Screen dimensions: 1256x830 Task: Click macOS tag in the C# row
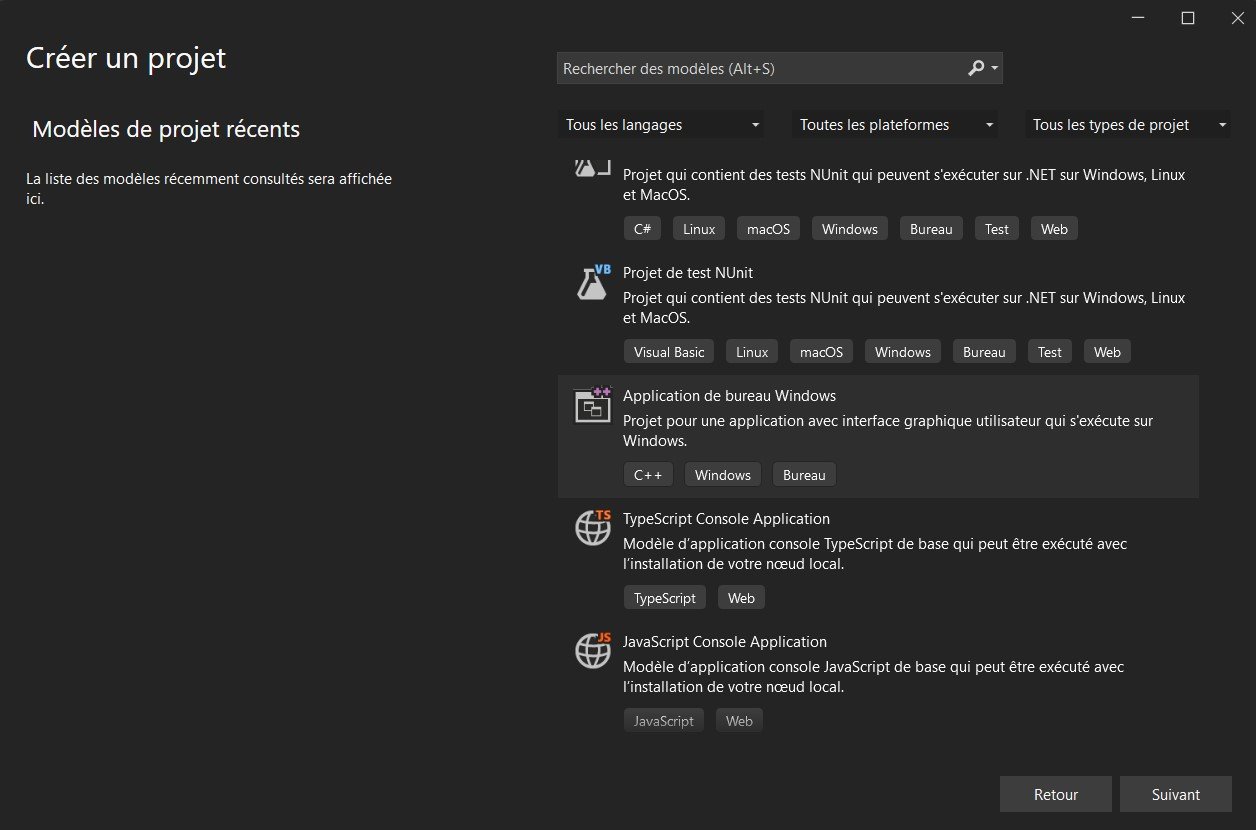point(769,229)
